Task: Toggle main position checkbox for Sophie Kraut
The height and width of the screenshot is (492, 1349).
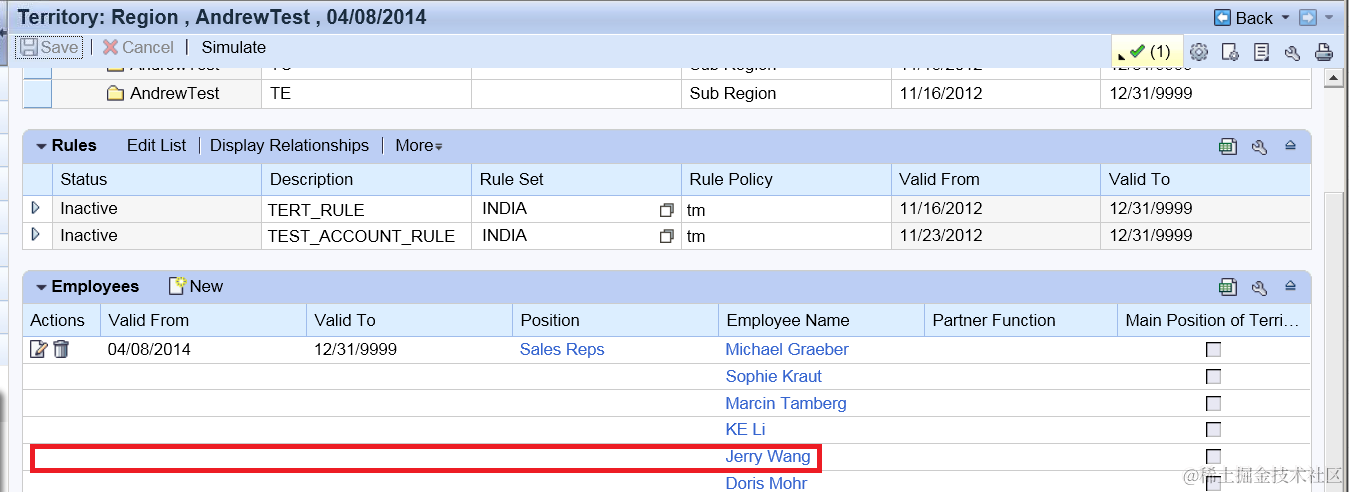Action: tap(1213, 377)
